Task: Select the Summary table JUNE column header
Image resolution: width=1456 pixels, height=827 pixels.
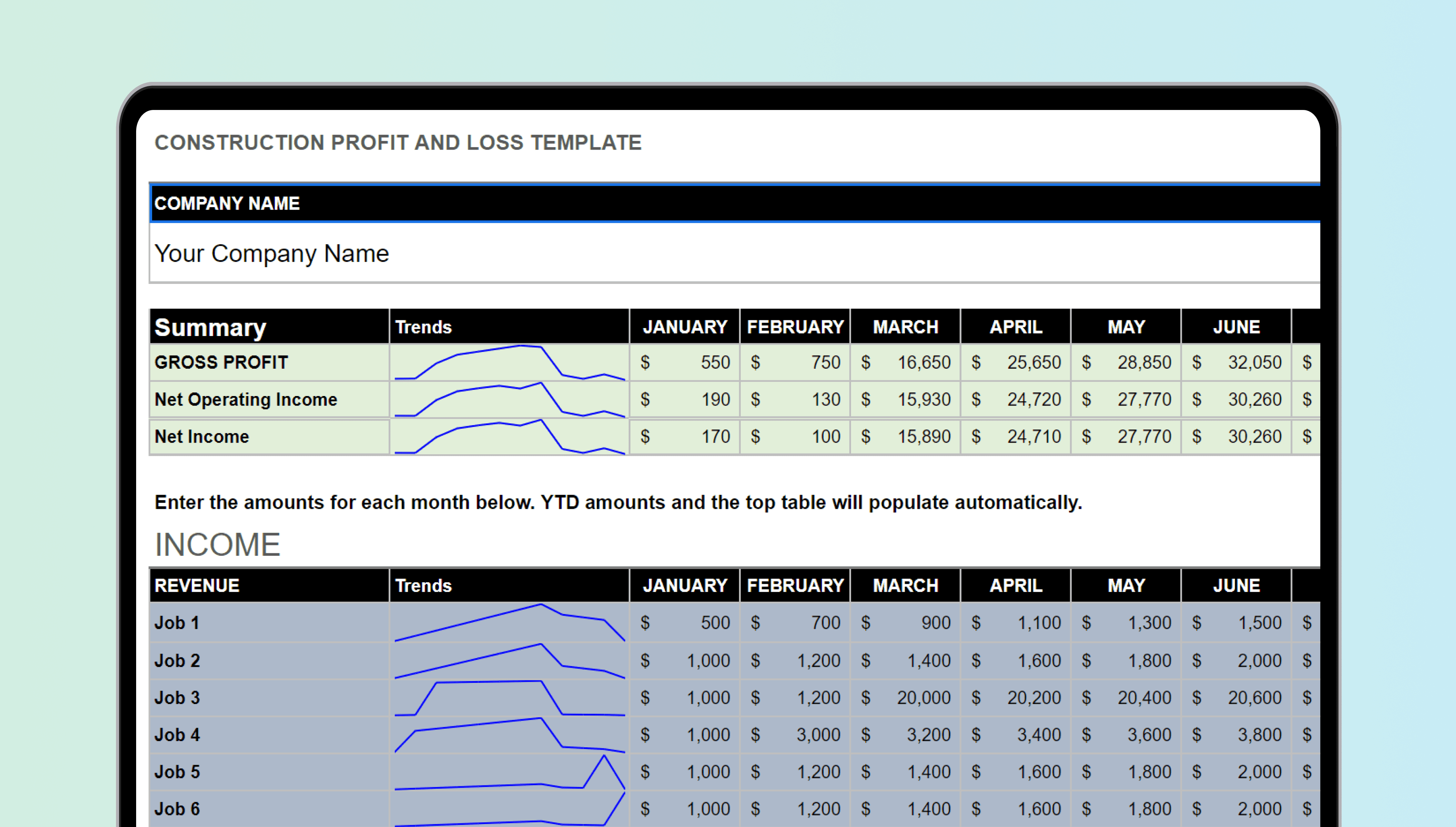Action: pyautogui.click(x=1236, y=327)
